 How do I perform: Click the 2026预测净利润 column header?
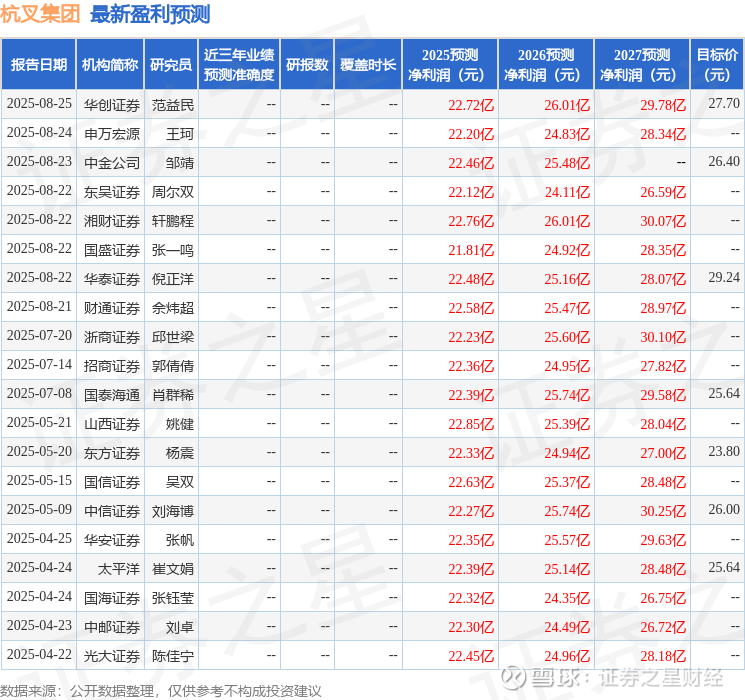[546, 65]
